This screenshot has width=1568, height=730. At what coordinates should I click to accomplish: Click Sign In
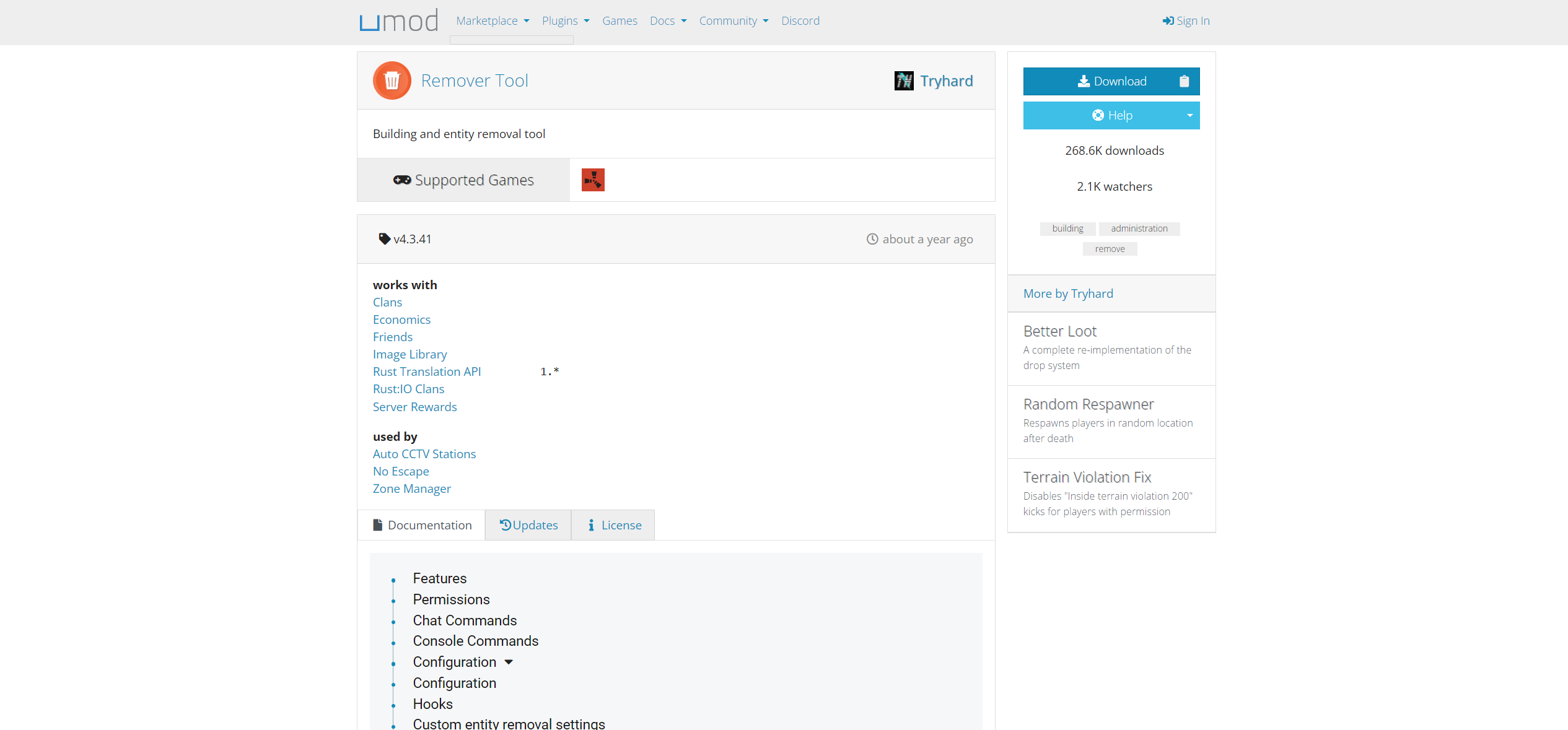[x=1186, y=21]
